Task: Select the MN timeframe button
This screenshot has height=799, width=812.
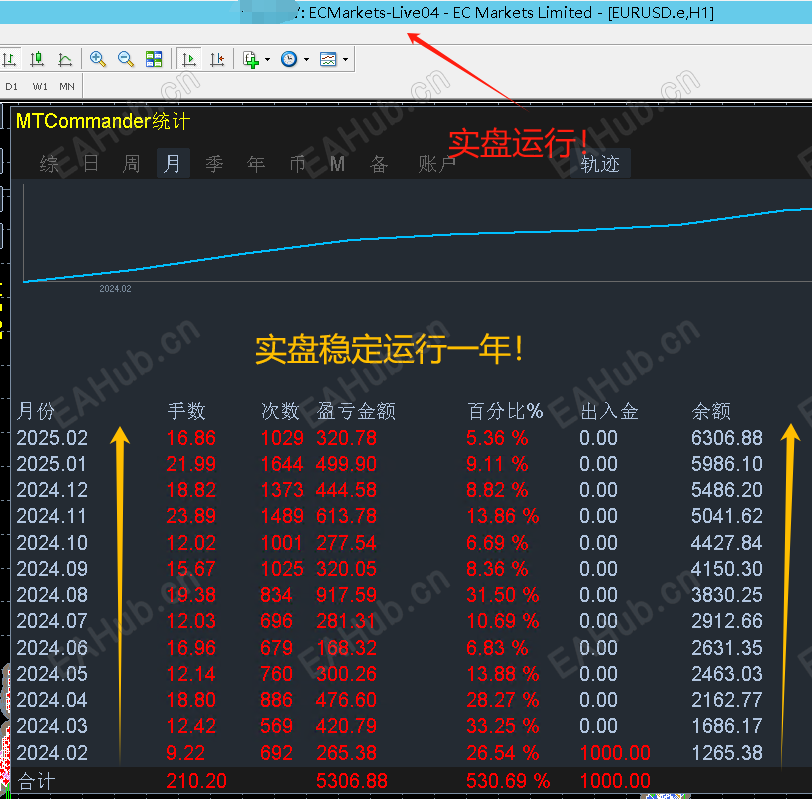Action: pos(67,86)
